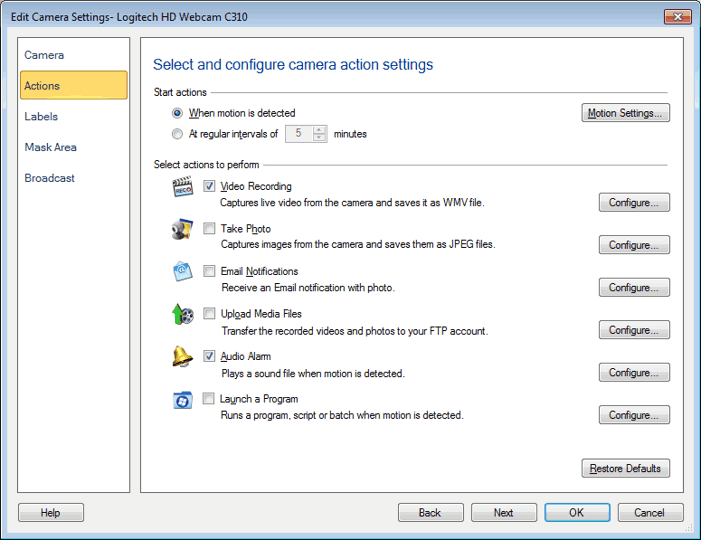The image size is (701, 540).
Task: Select the Actions page in sidebar
Action: (74, 85)
